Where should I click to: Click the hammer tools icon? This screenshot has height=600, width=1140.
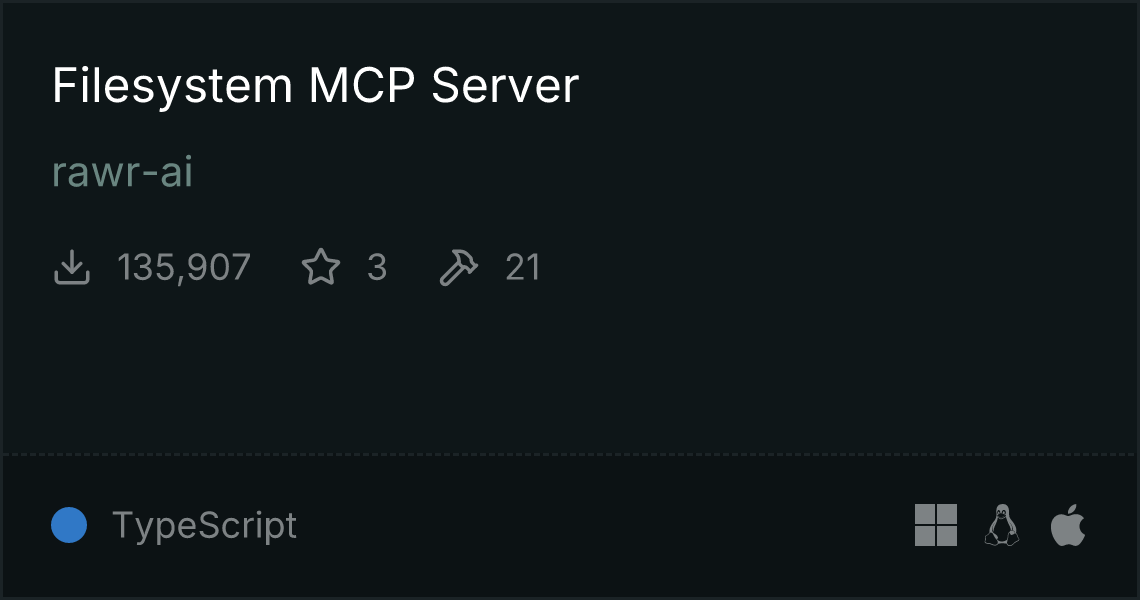pyautogui.click(x=459, y=267)
